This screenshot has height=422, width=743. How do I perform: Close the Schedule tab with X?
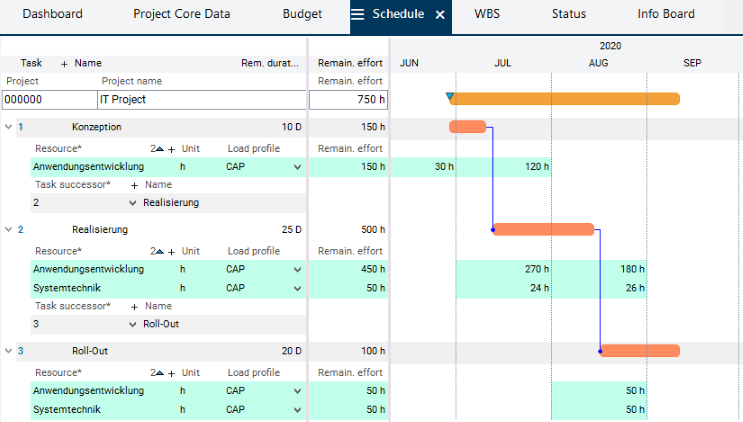coord(440,15)
